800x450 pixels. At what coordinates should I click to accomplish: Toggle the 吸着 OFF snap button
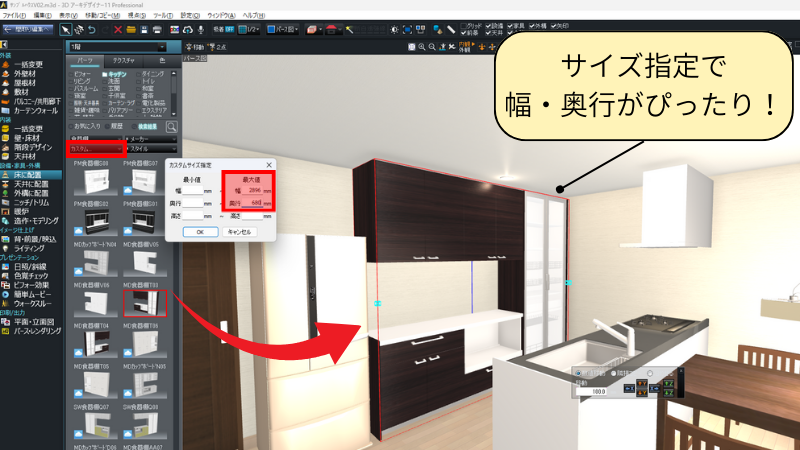(223, 30)
